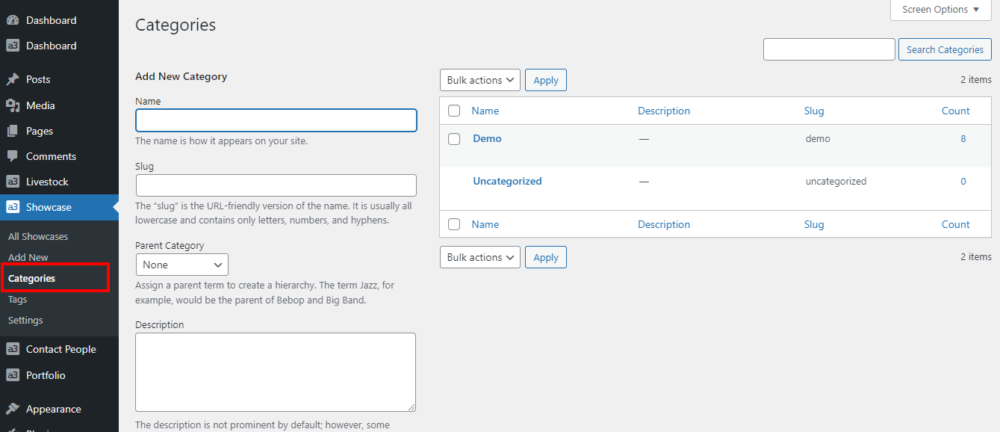
Task: Click the Livestock a3 icon
Action: (x=12, y=182)
